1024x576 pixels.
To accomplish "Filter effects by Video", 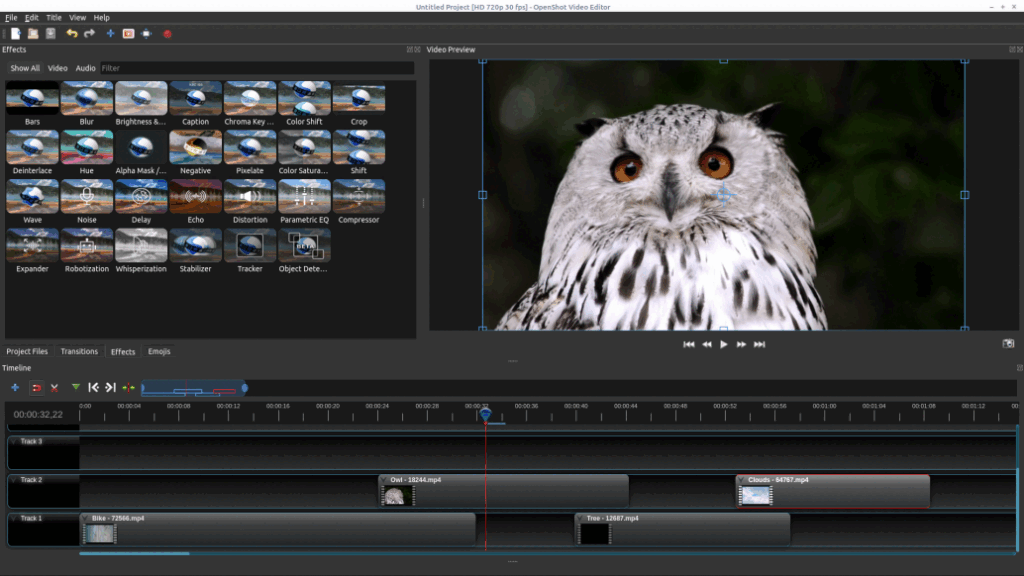I will 58,68.
